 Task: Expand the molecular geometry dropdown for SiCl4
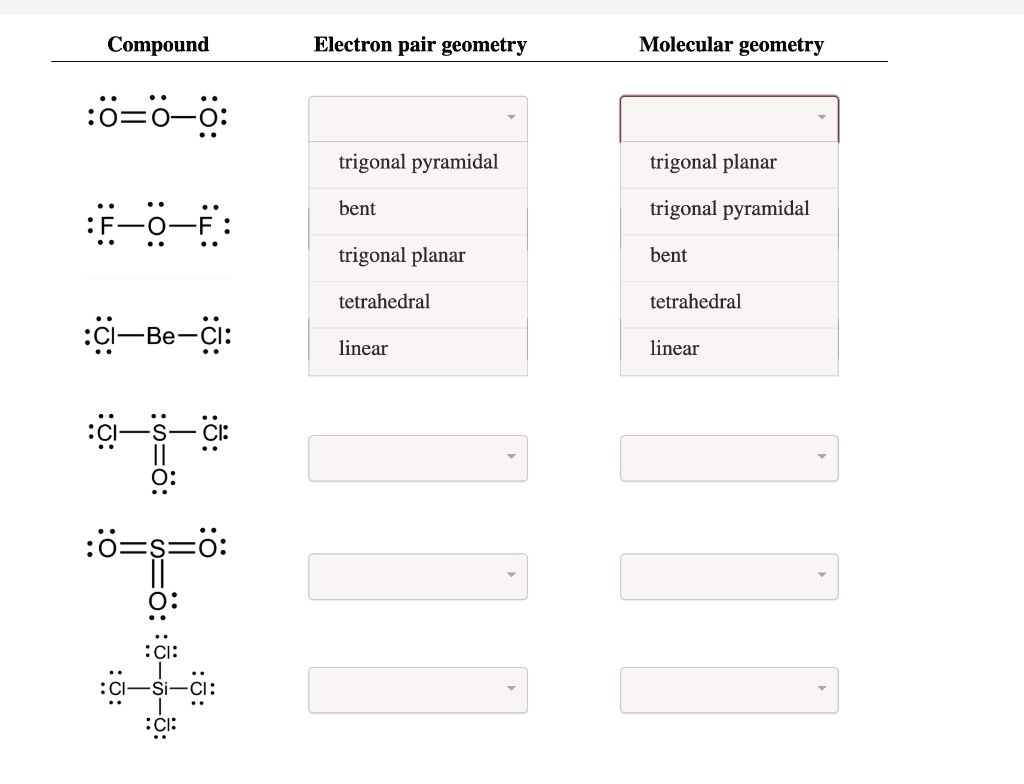coord(729,690)
